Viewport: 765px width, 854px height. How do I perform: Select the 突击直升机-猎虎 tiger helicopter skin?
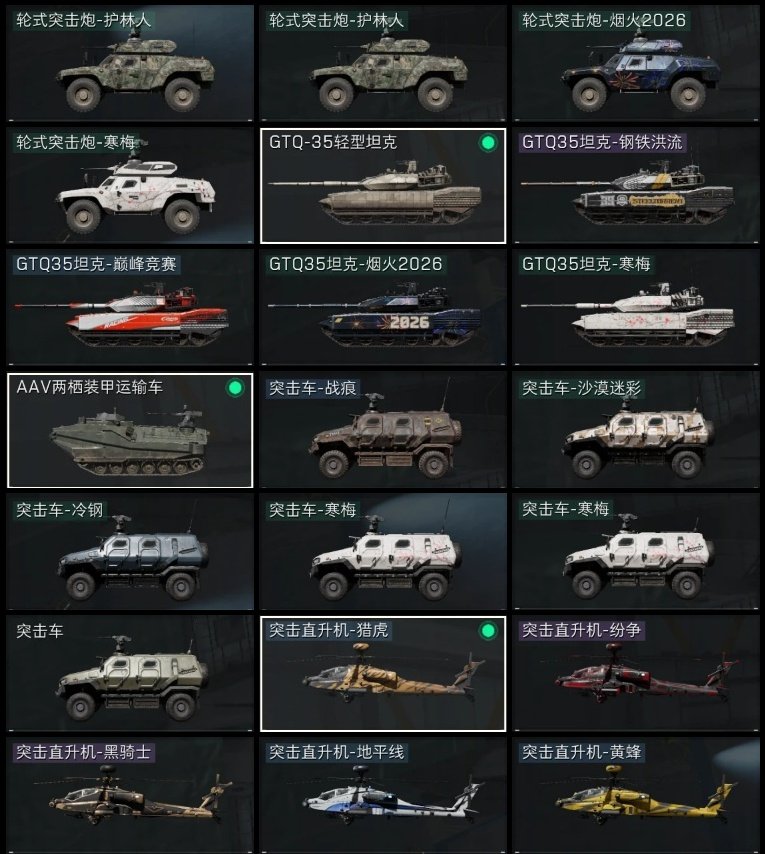(x=383, y=674)
